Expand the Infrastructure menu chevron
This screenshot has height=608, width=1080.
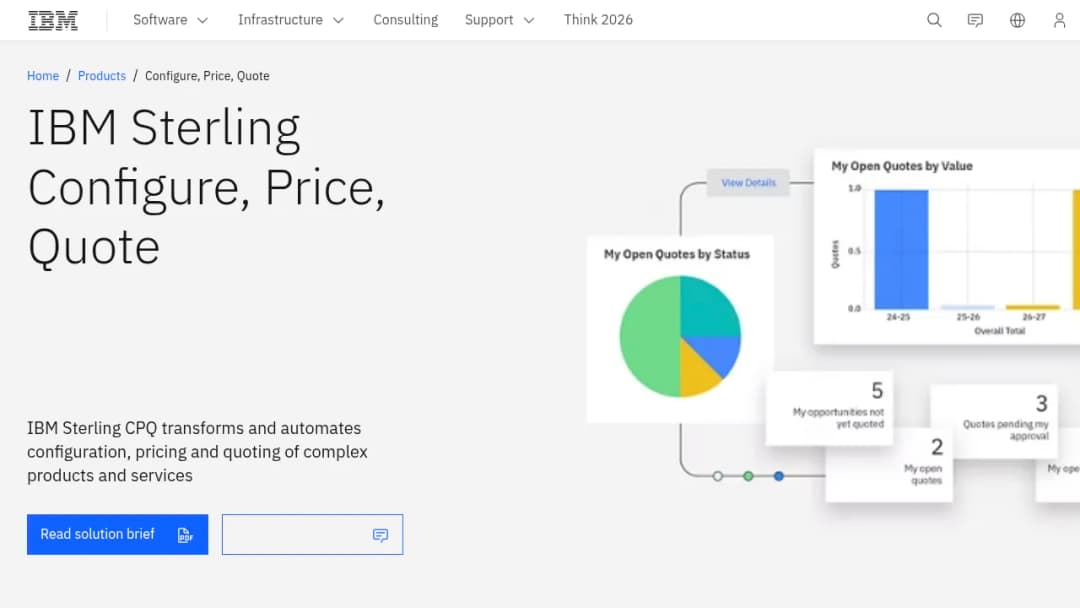click(338, 21)
